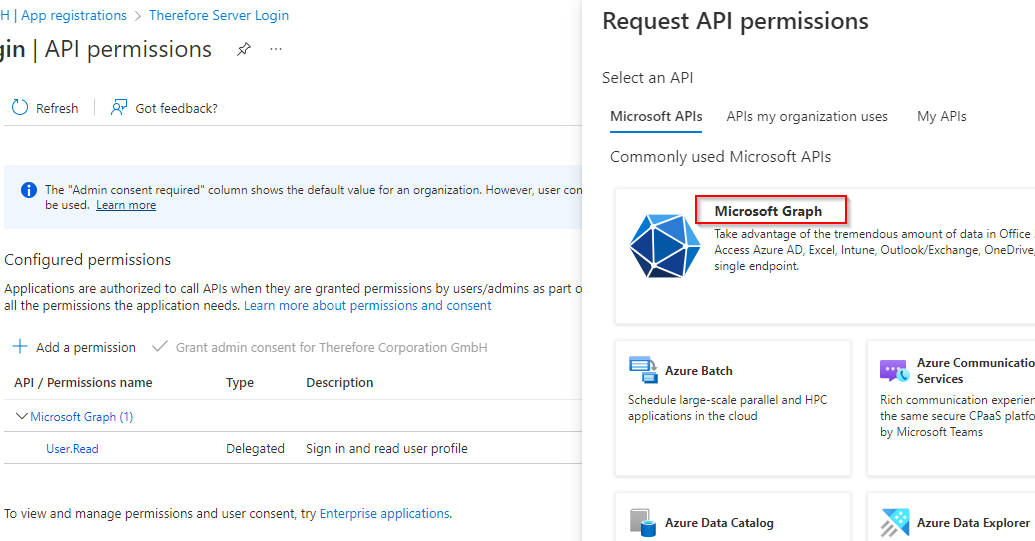This screenshot has height=541, width=1035.
Task: Select the Microsoft Graph API title
Action: 768,211
